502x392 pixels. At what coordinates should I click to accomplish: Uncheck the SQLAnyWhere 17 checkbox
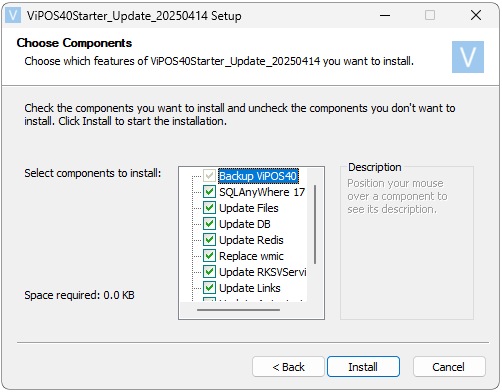pyautogui.click(x=209, y=192)
